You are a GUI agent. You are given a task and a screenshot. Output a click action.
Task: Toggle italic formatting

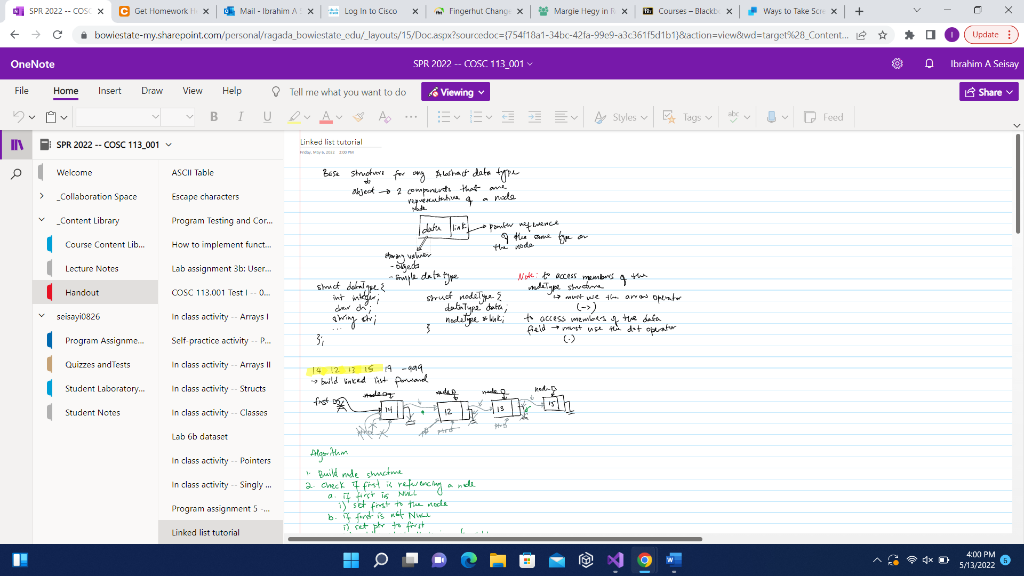[x=242, y=116]
